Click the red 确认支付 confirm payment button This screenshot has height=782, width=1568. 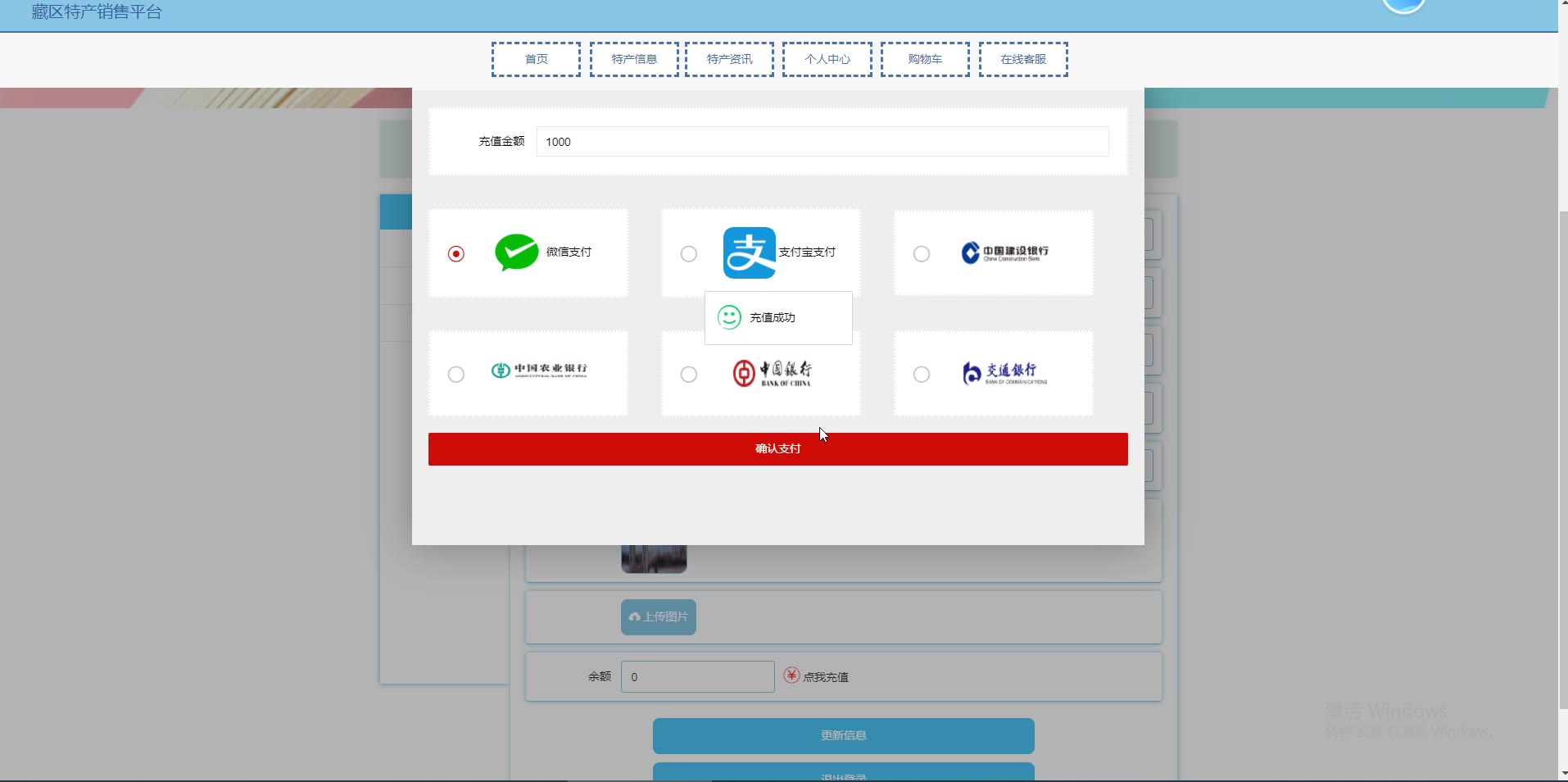(778, 449)
